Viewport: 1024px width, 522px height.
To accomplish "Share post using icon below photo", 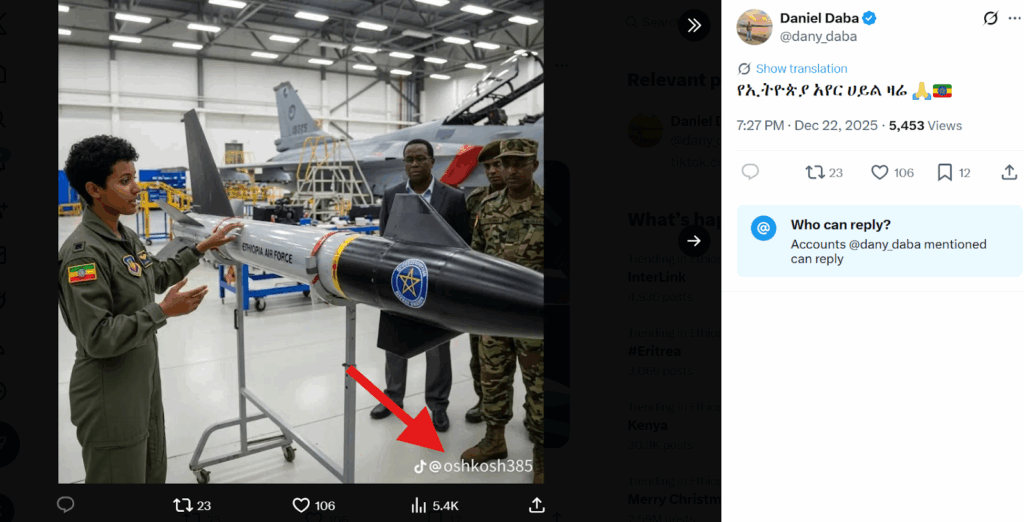I will coord(537,505).
